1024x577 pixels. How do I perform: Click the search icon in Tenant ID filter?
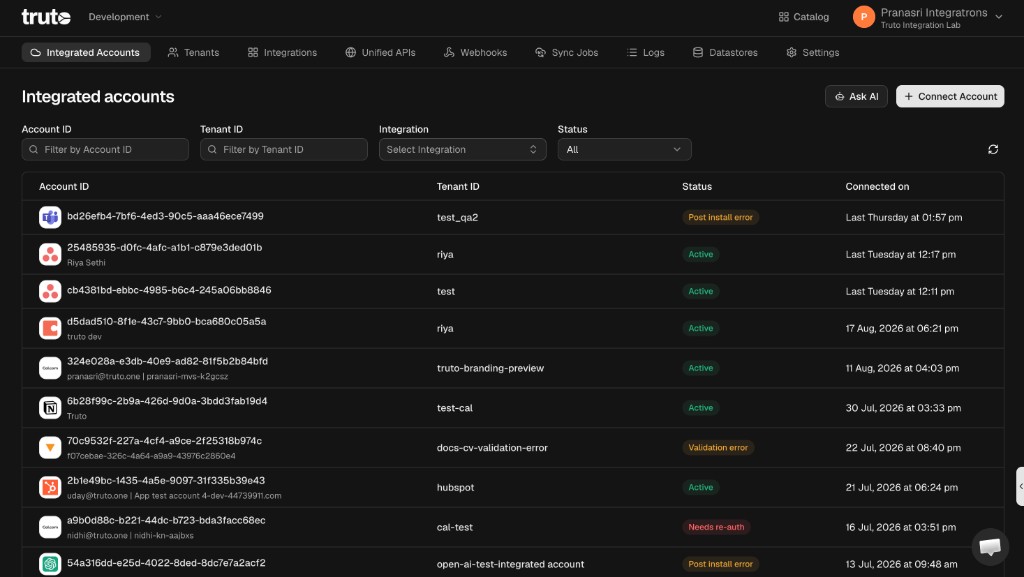click(212, 149)
